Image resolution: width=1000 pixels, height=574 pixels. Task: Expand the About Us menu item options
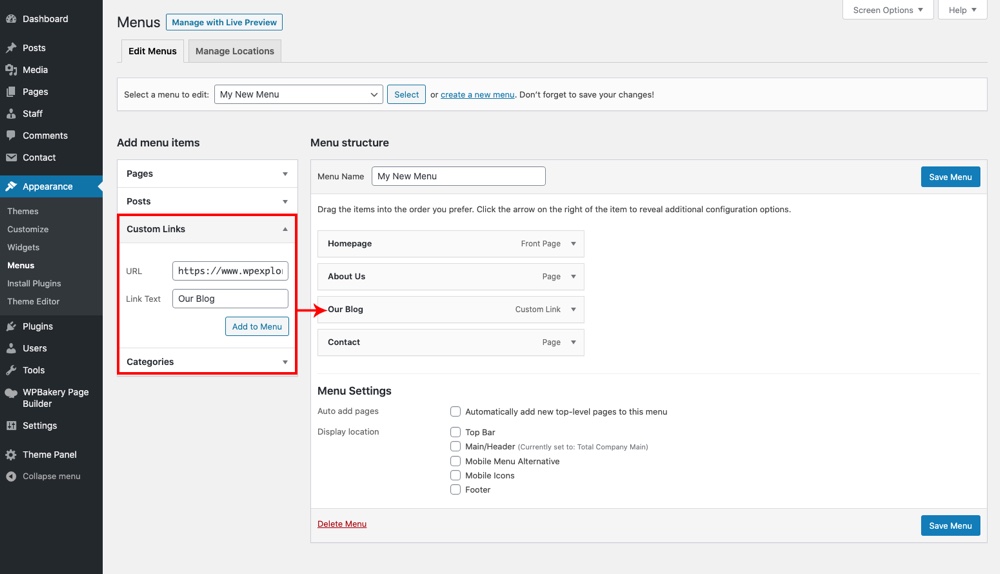coord(573,276)
